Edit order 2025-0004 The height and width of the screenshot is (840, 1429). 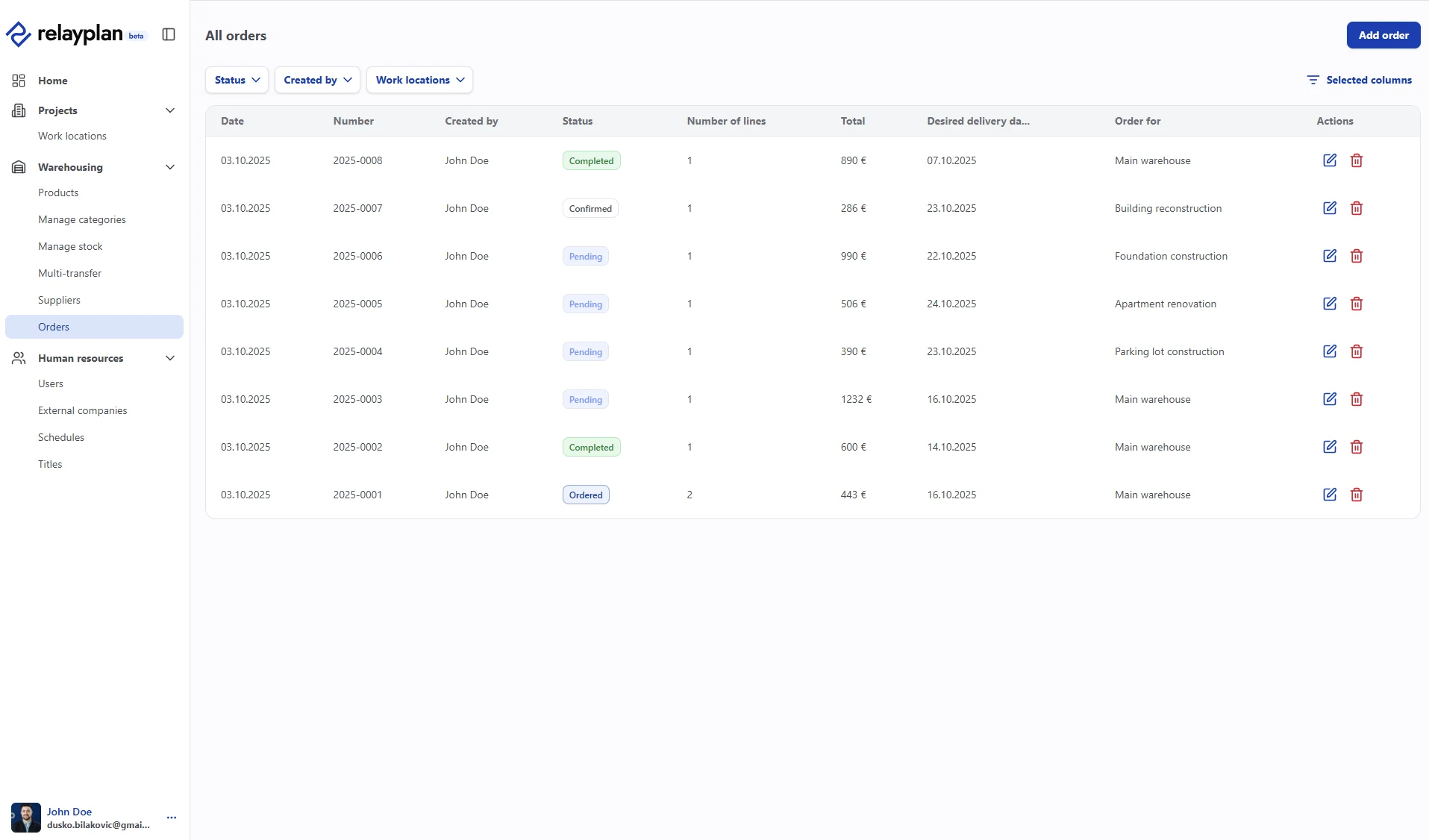(x=1330, y=351)
